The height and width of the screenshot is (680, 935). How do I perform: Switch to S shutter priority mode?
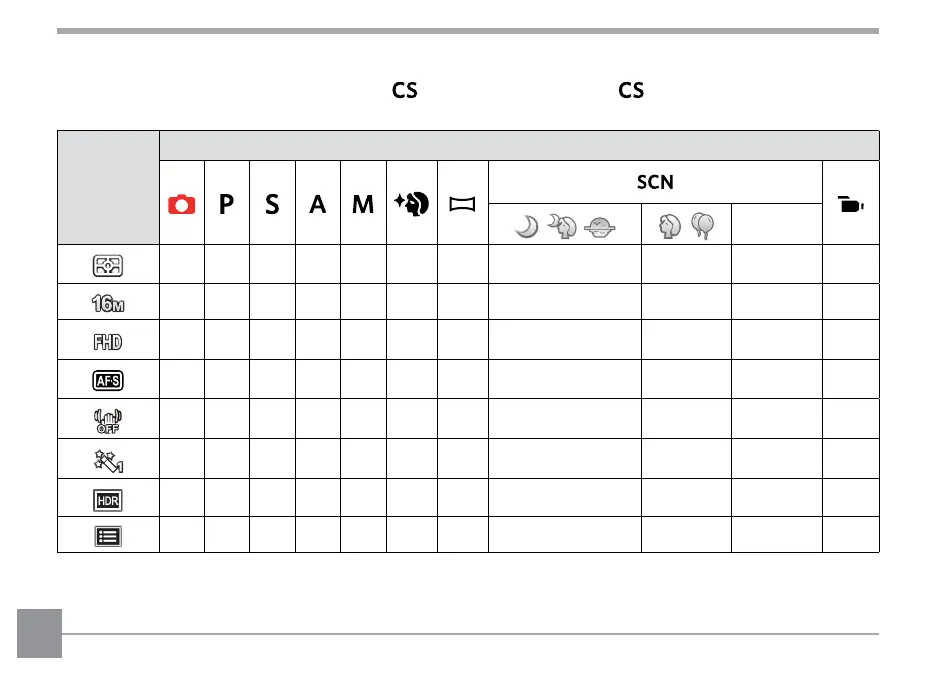pos(273,204)
